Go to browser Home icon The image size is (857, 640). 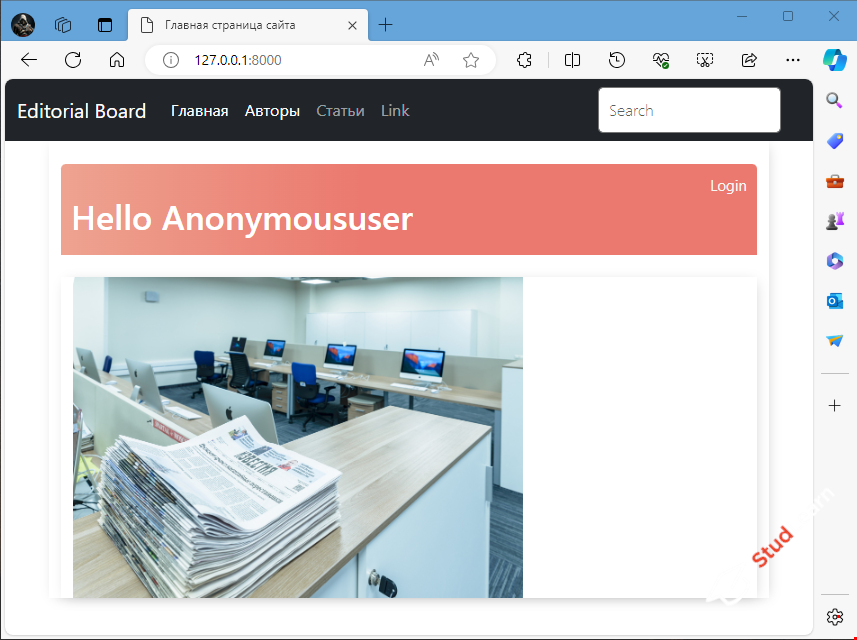click(x=117, y=60)
